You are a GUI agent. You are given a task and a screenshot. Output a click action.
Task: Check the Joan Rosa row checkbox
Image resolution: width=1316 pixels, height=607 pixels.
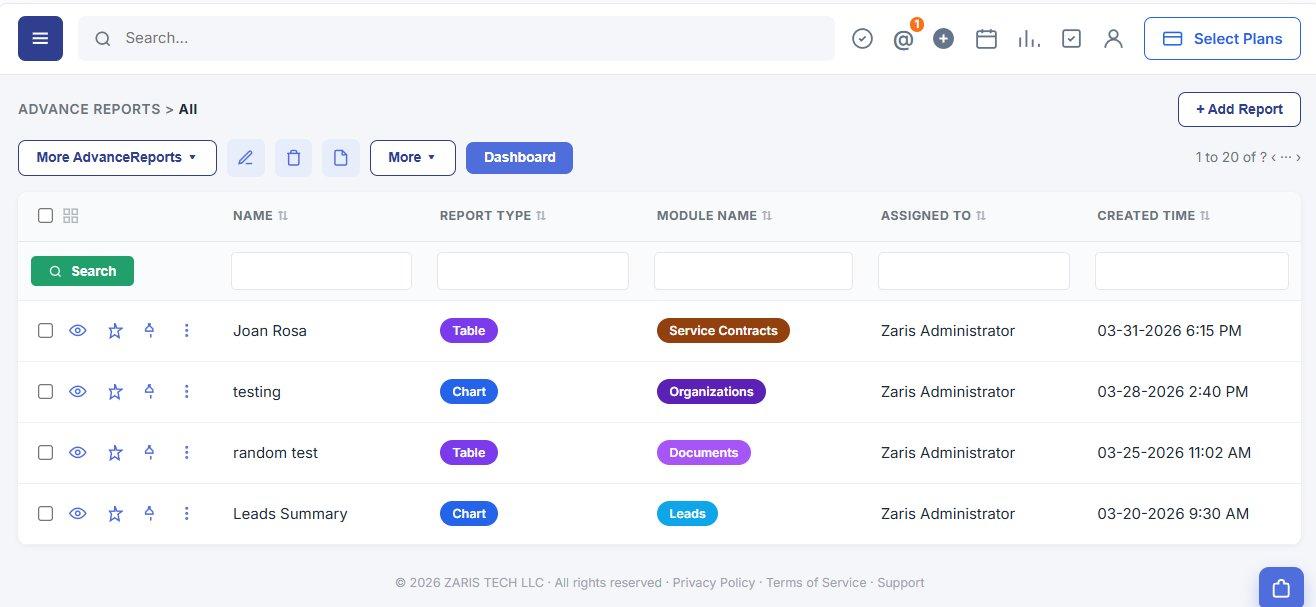45,331
